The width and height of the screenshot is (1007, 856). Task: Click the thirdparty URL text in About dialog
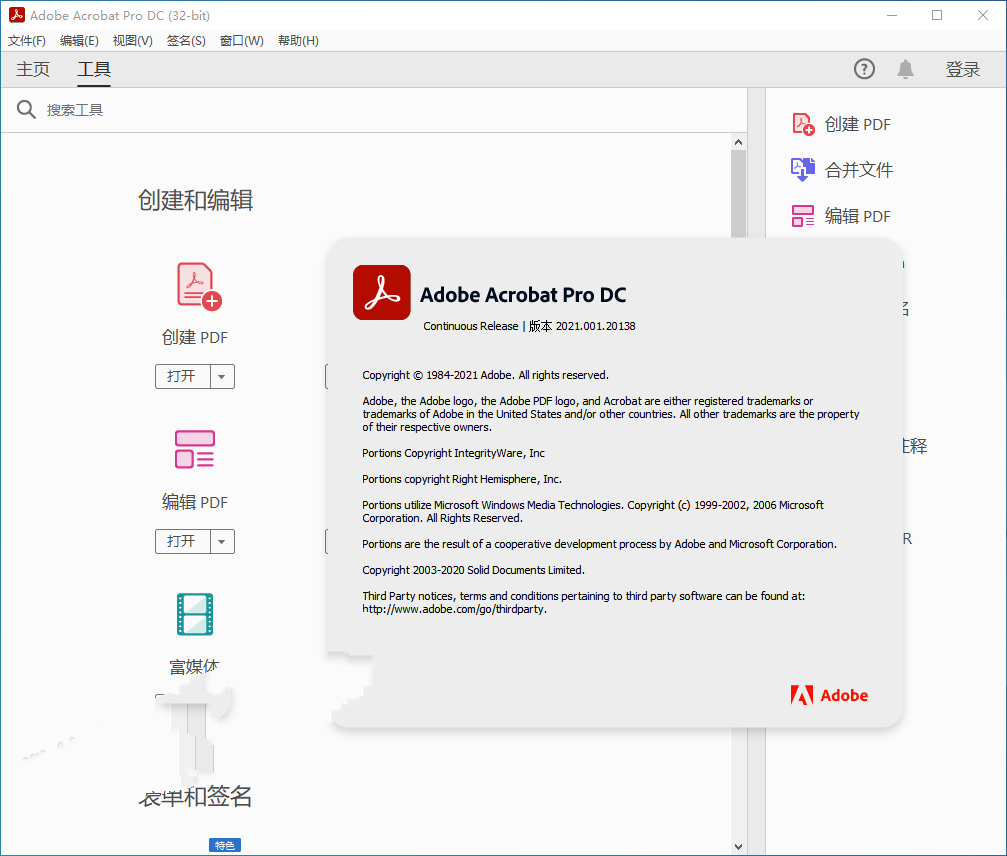(x=455, y=609)
